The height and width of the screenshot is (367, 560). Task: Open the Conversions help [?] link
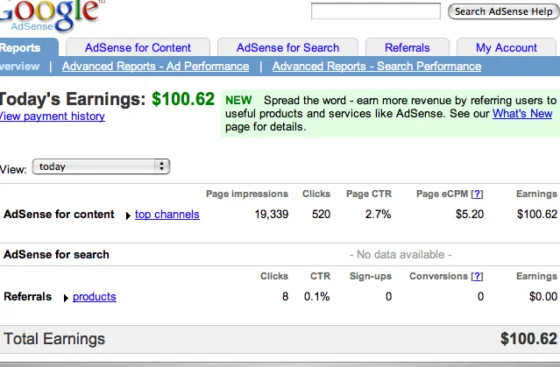(x=477, y=276)
